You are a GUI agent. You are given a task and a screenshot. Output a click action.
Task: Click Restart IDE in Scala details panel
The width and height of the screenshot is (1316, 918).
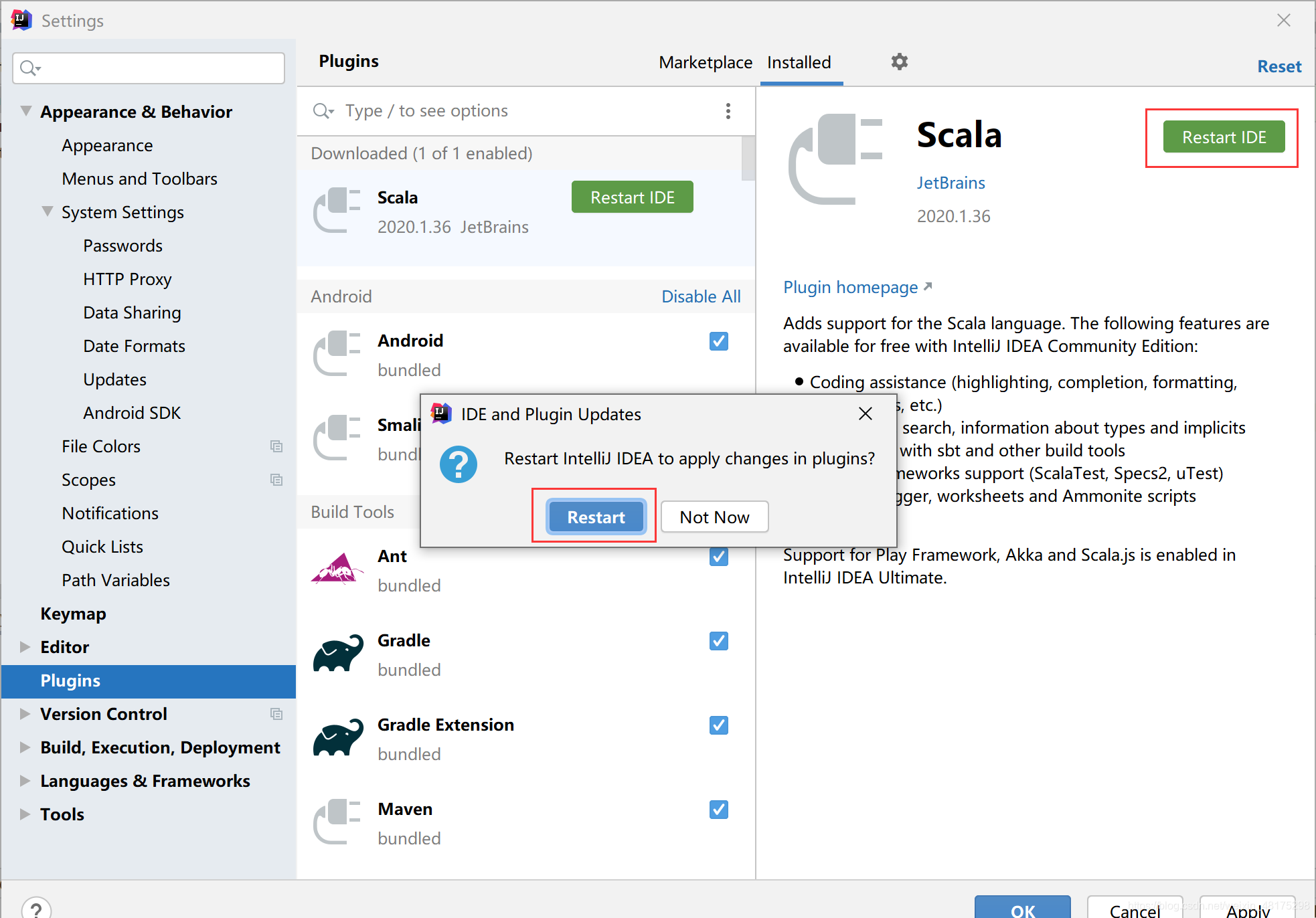tap(1224, 137)
